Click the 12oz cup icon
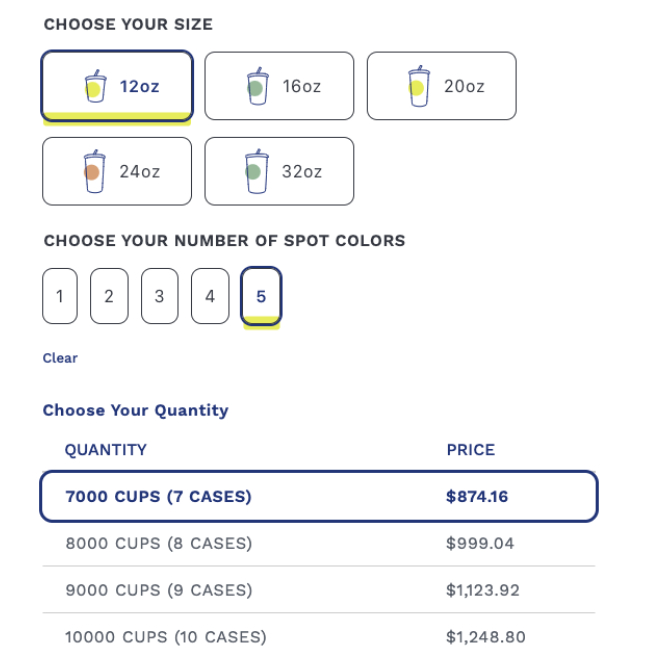The height and width of the screenshot is (650, 650). 95,86
